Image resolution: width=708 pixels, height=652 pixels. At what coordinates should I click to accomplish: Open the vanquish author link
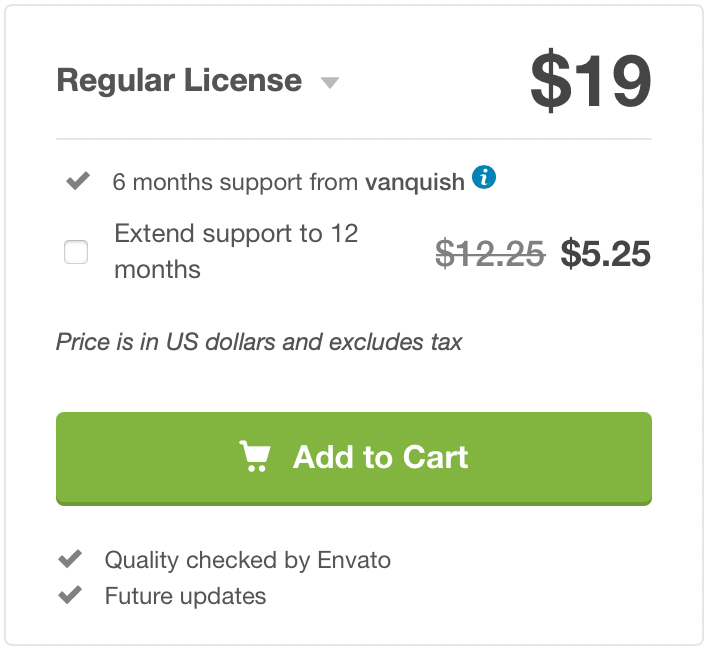[415, 182]
